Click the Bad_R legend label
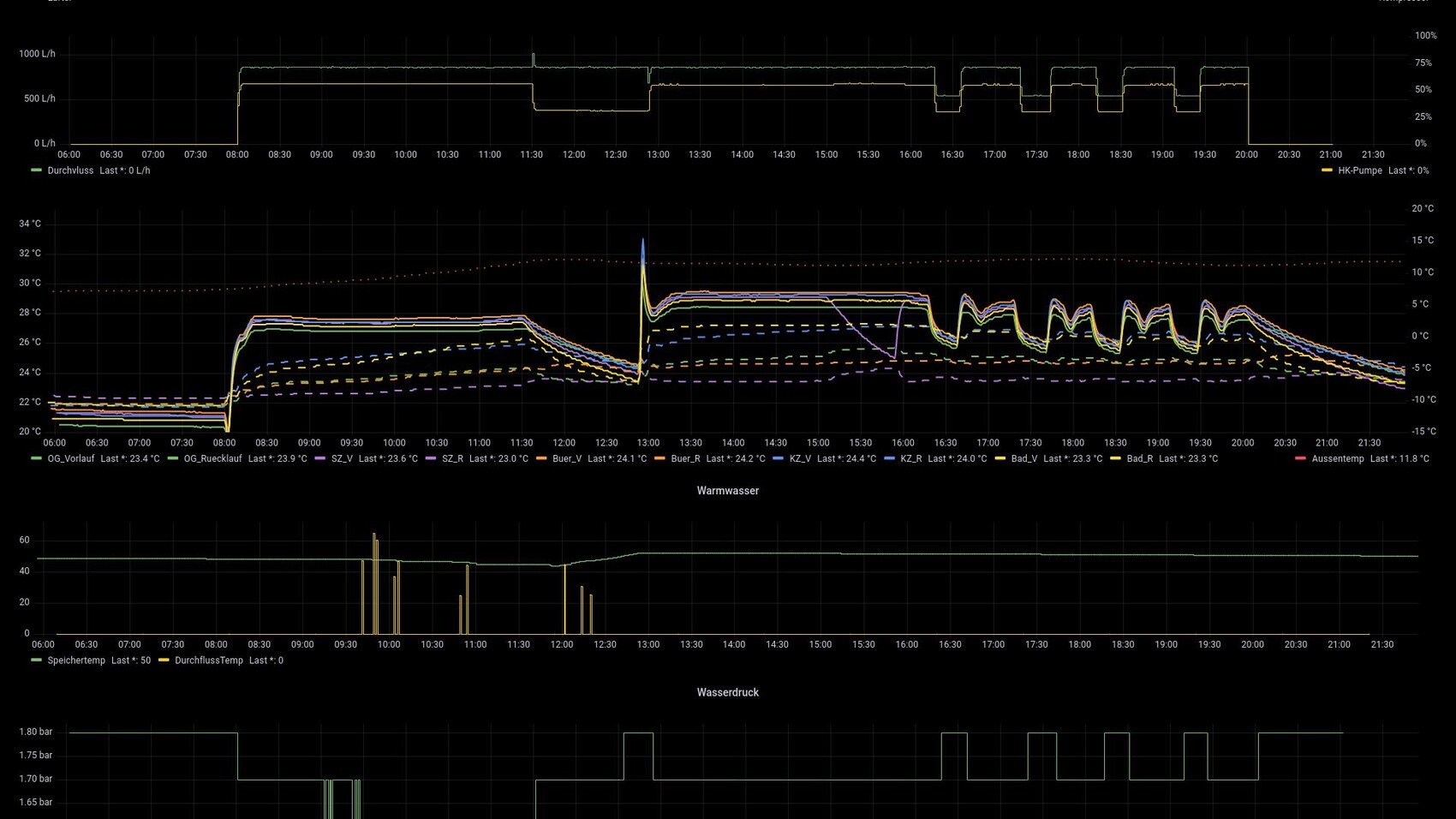 tap(1139, 458)
